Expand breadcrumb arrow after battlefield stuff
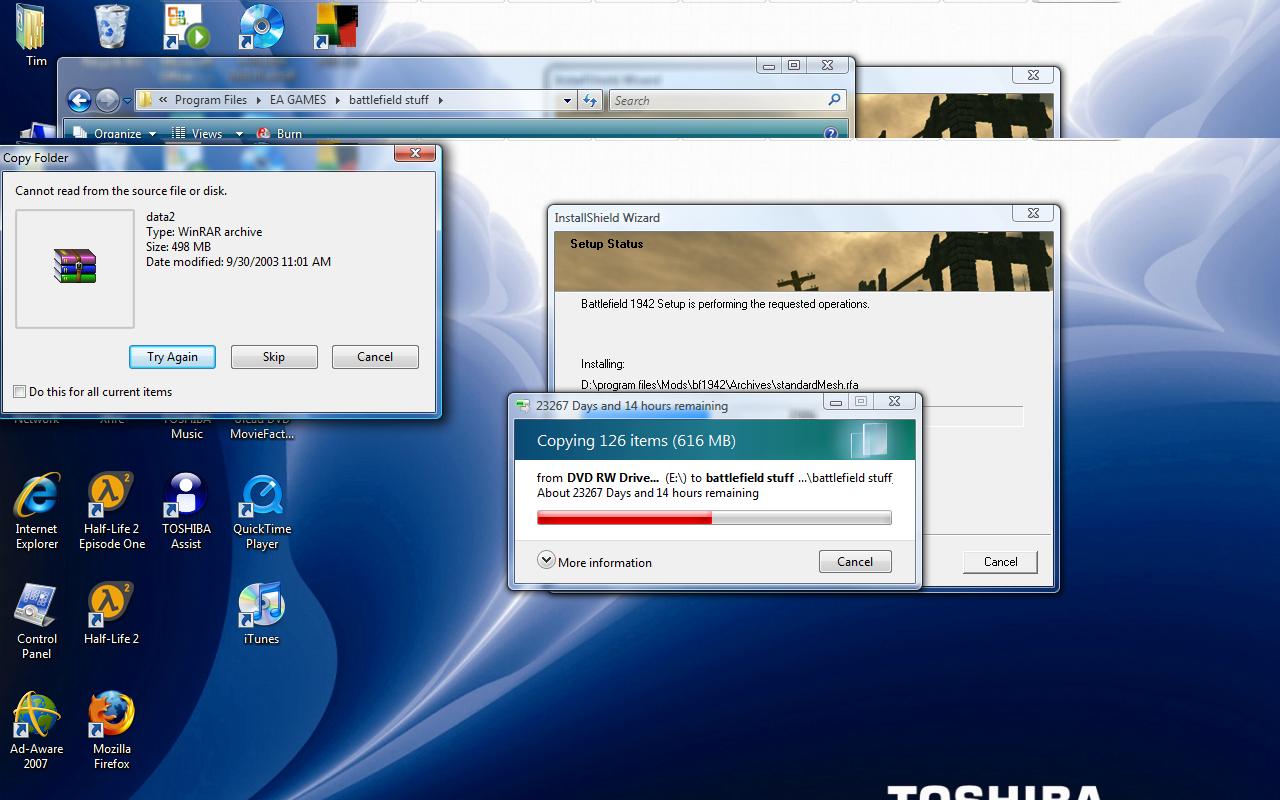 [x=439, y=100]
